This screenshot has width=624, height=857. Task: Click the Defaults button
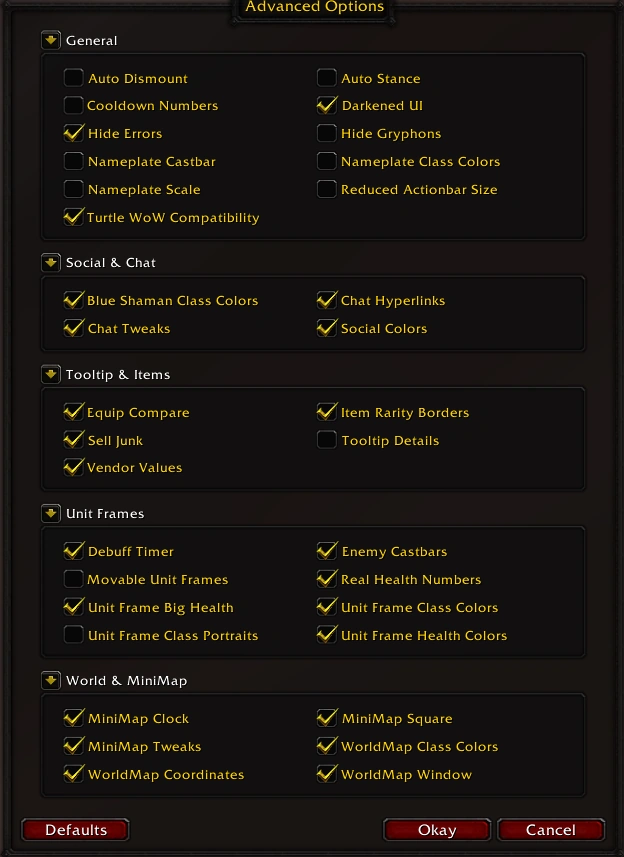(76, 830)
